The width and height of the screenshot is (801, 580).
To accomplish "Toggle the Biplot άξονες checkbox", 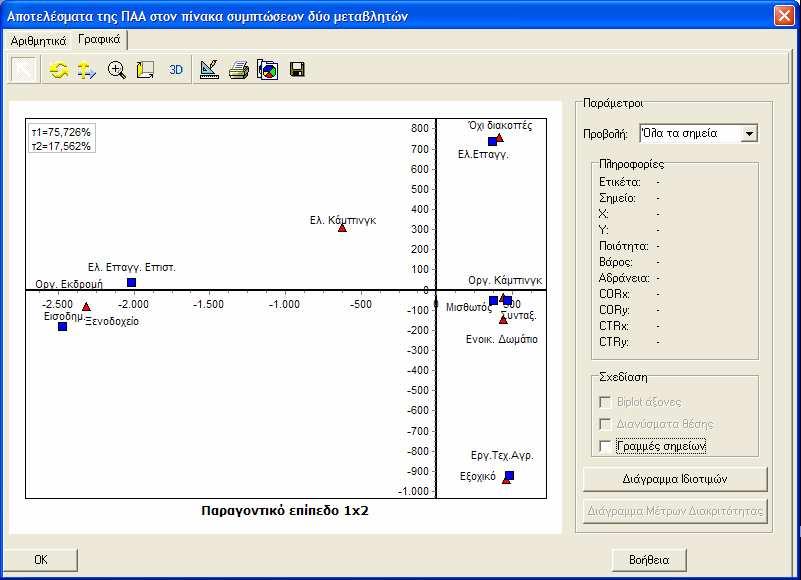I will pyautogui.click(x=605, y=402).
